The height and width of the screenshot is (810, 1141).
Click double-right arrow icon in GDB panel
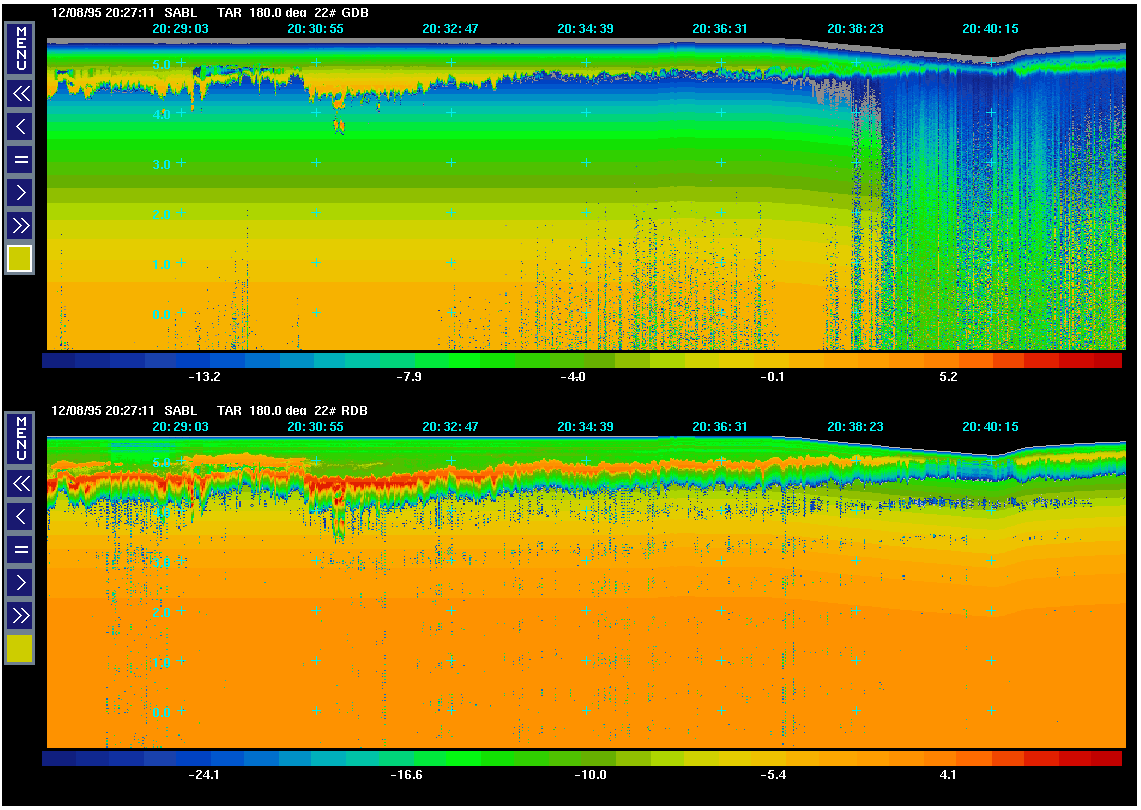click(x=20, y=225)
